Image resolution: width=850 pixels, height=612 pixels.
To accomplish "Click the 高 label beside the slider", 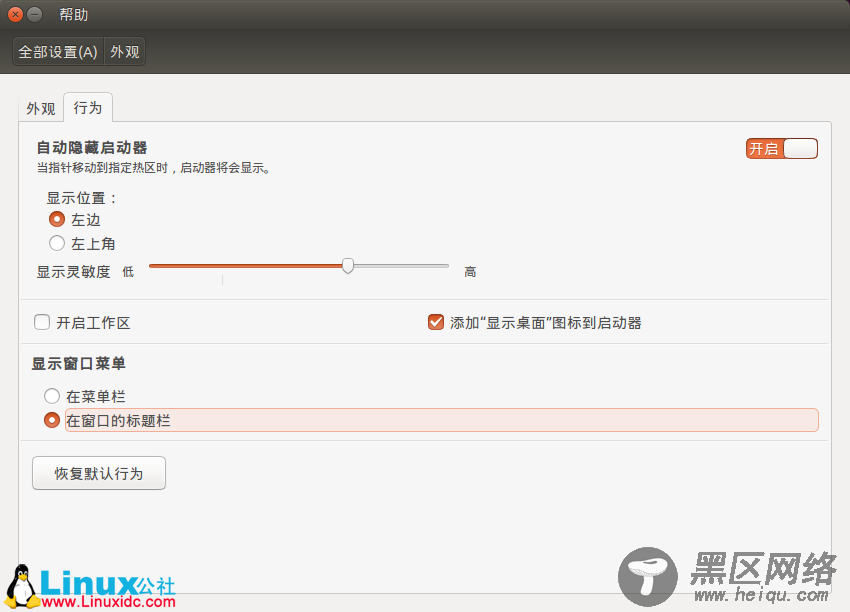I will [x=470, y=272].
